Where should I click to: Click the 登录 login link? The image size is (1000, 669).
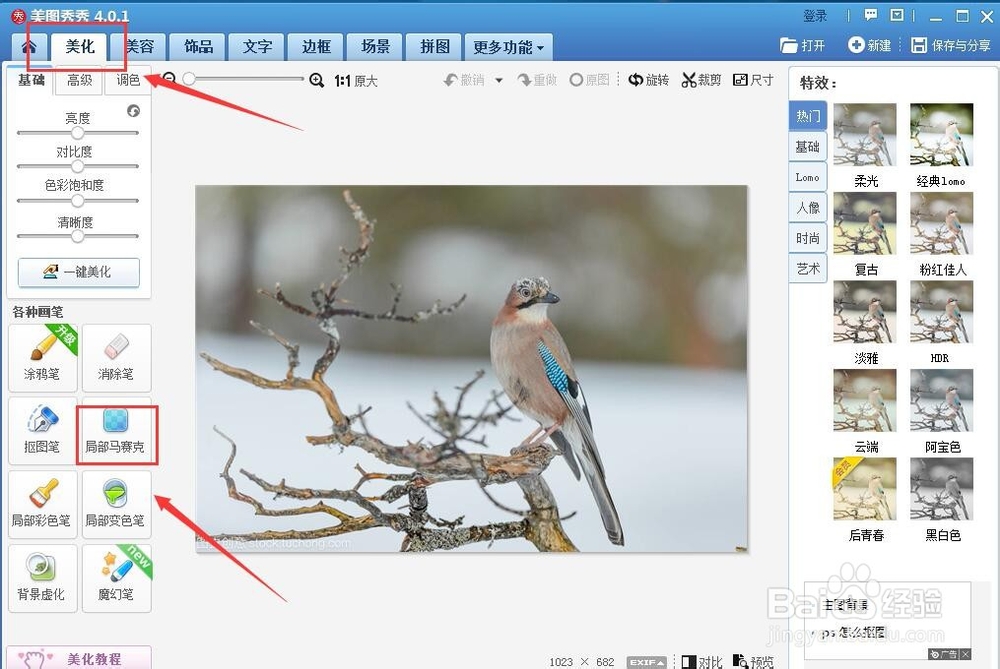click(814, 16)
